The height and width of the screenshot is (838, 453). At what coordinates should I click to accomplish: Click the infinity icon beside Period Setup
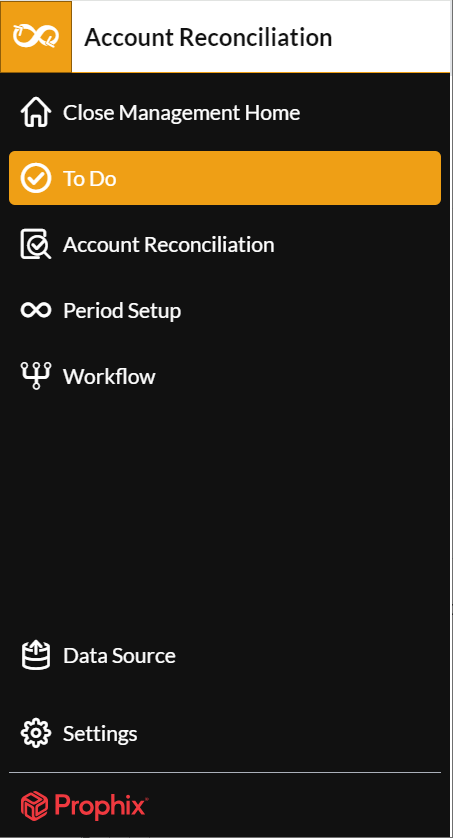(36, 310)
